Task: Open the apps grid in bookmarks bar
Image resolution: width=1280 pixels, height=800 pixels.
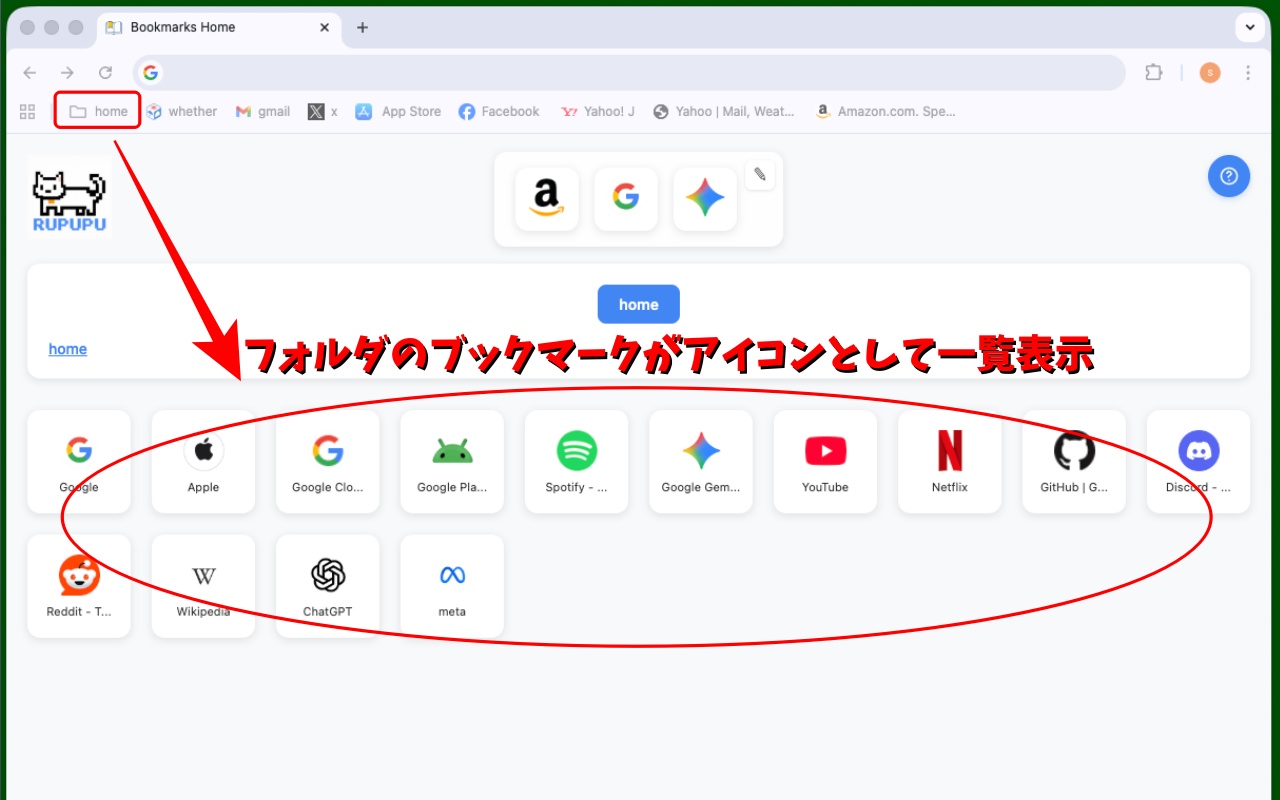Action: click(x=27, y=112)
